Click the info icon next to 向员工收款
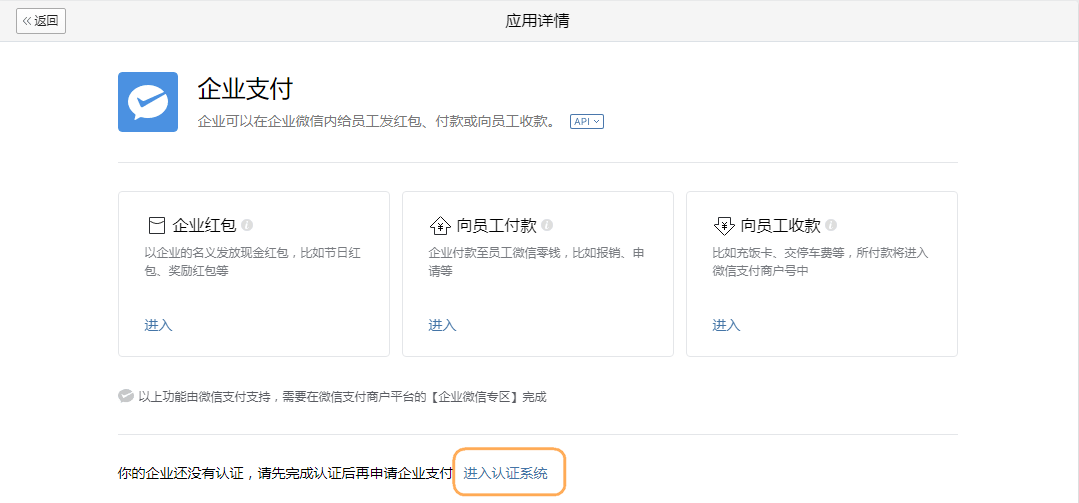This screenshot has height=503, width=1079. 831,225
